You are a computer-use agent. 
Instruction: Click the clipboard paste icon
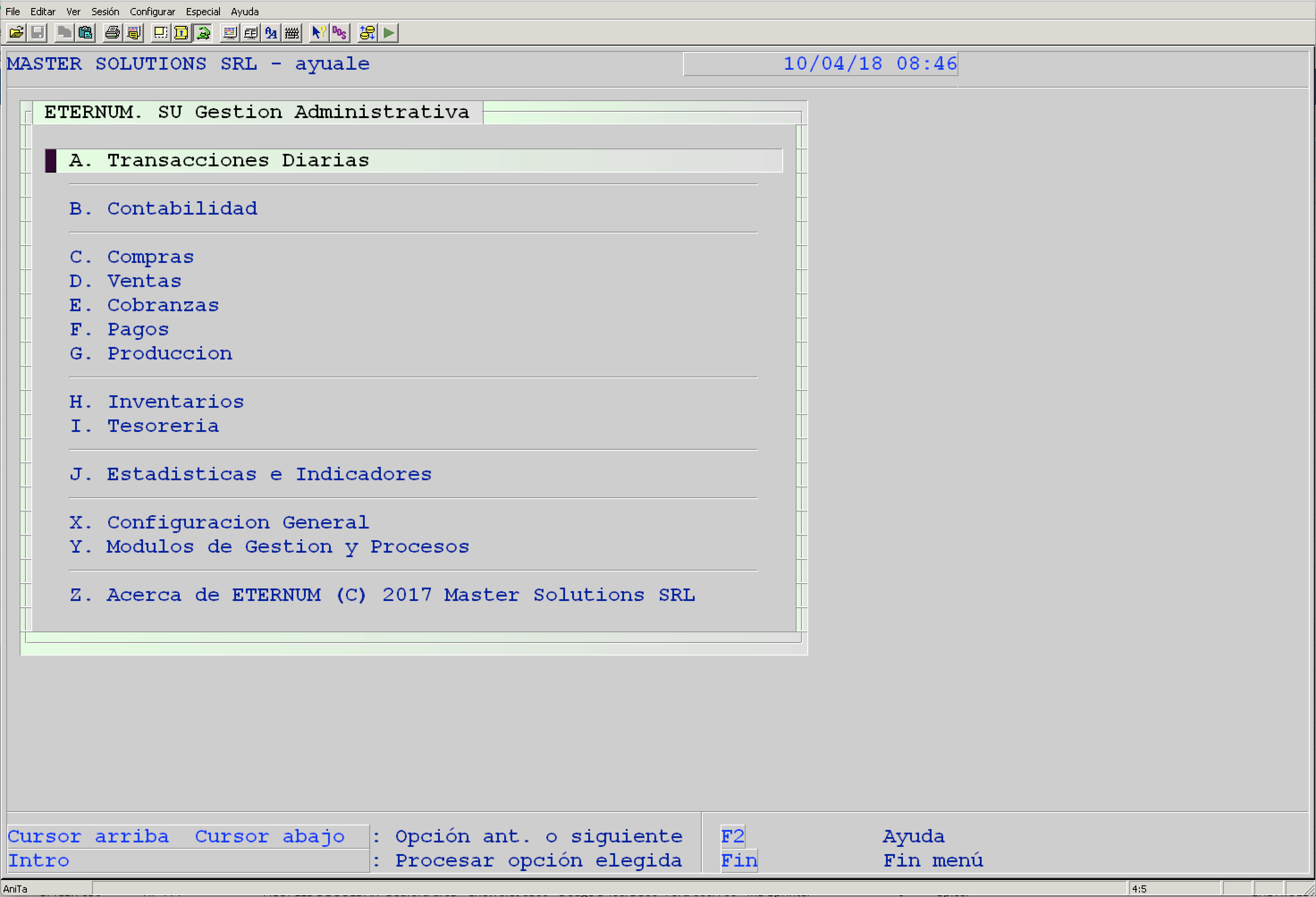click(x=85, y=33)
